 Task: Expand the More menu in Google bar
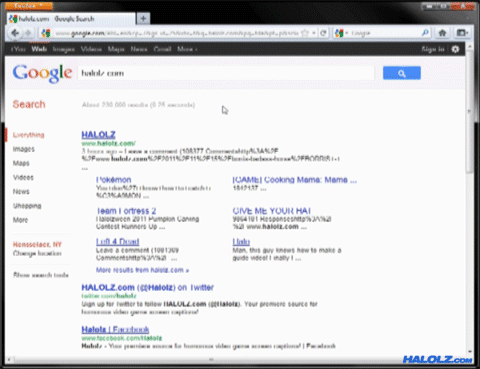click(187, 49)
